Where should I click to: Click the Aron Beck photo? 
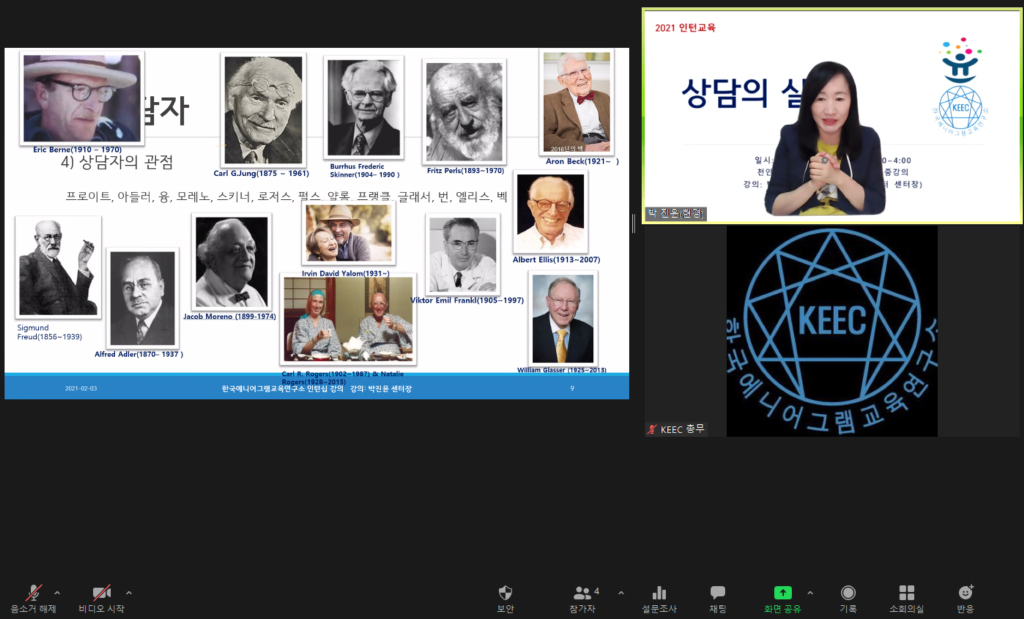(577, 102)
